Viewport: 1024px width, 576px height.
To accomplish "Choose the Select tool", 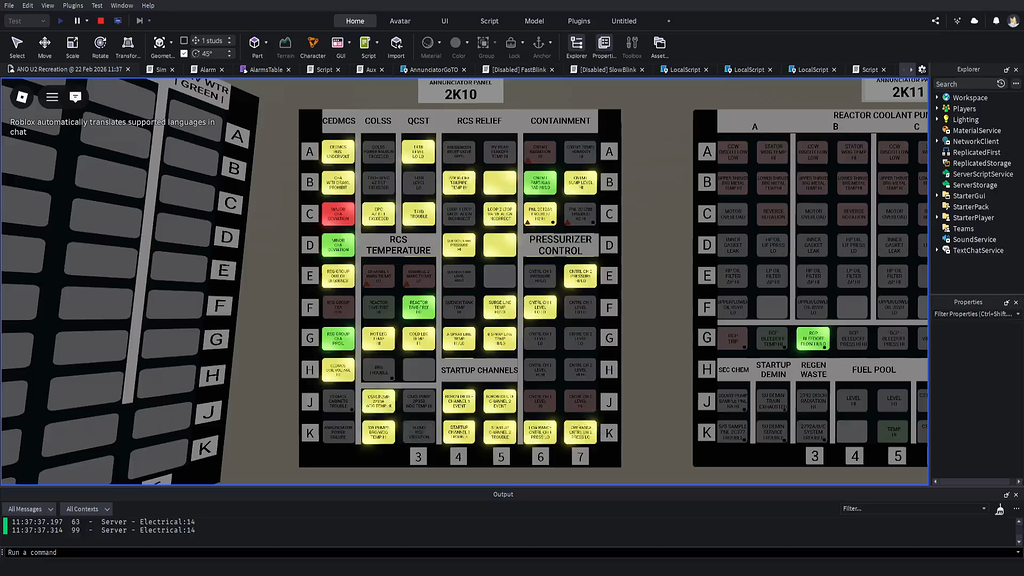I will pos(17,46).
